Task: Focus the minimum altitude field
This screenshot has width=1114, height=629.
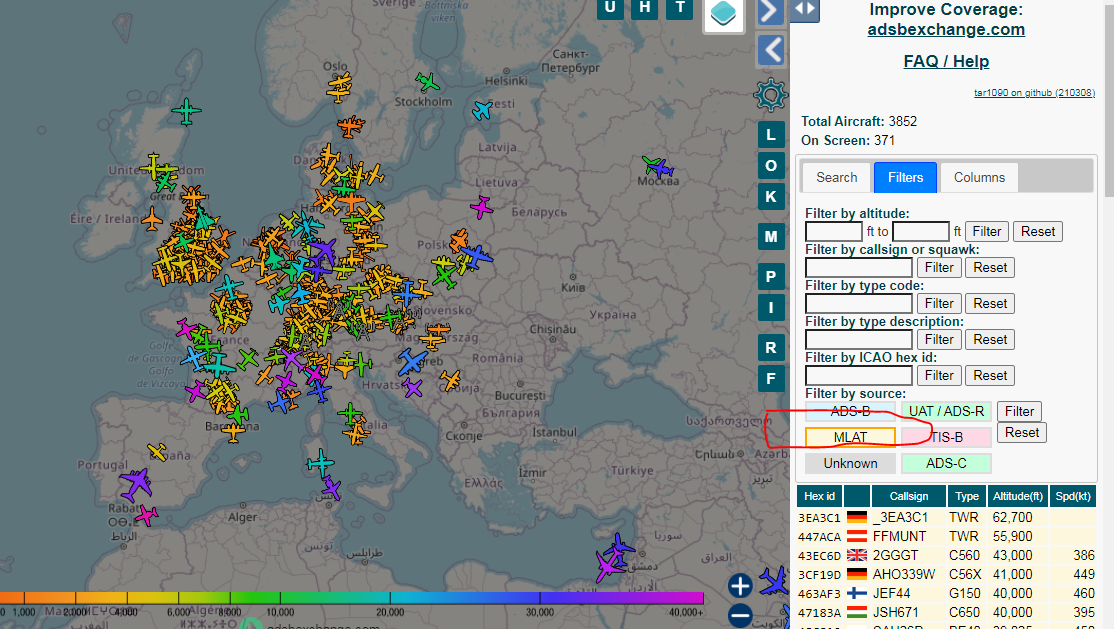Action: [x=833, y=232]
